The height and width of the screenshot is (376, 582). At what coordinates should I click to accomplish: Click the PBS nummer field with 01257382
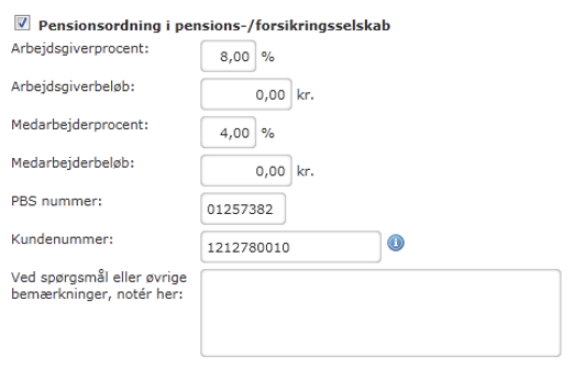[243, 209]
